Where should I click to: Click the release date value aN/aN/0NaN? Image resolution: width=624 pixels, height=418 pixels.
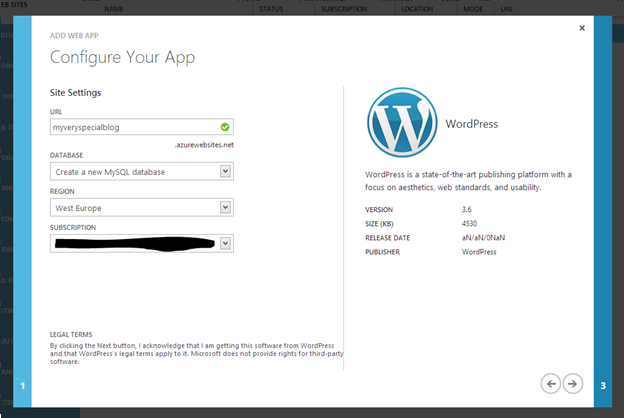(483, 238)
